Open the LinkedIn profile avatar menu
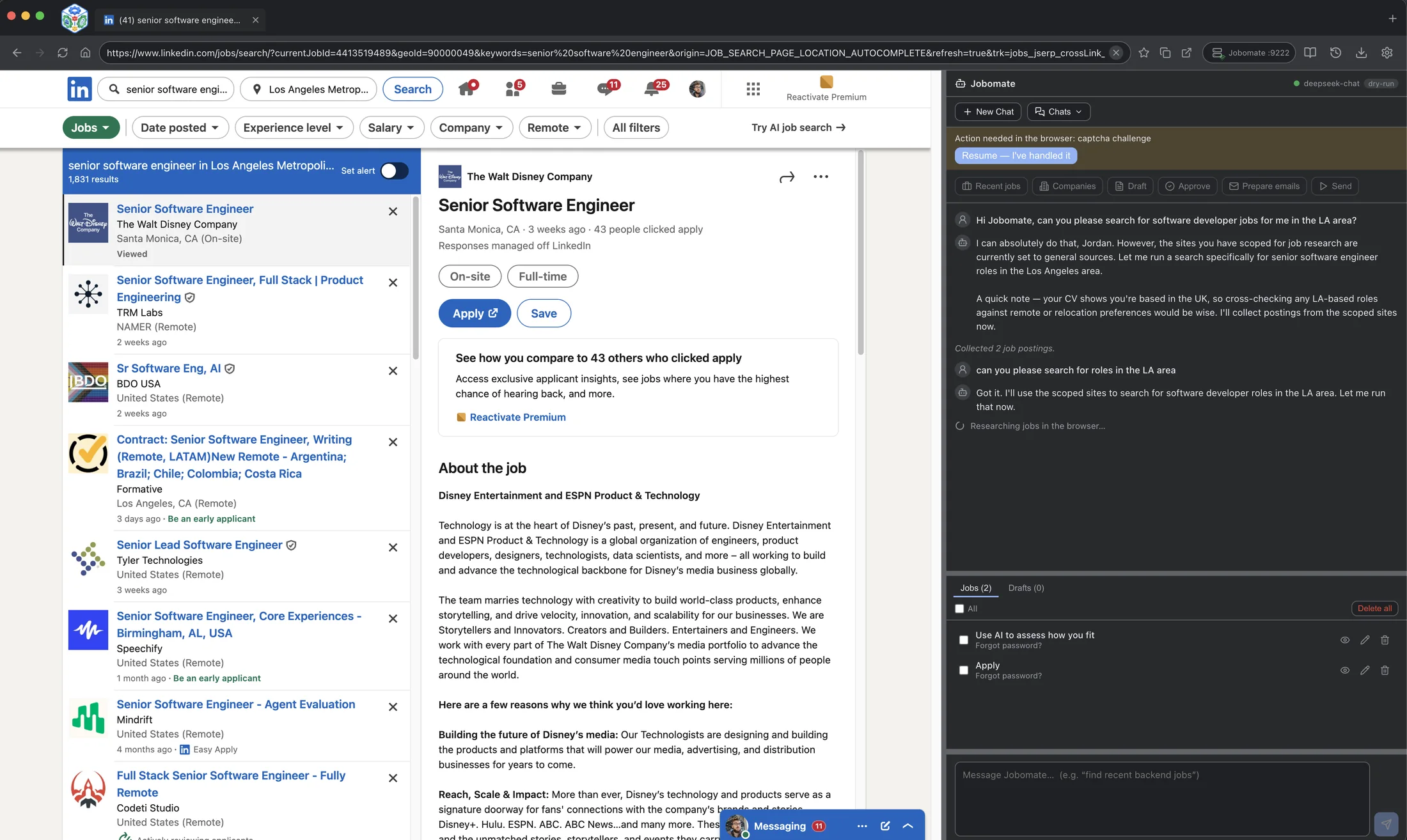The image size is (1407, 840). tap(697, 89)
